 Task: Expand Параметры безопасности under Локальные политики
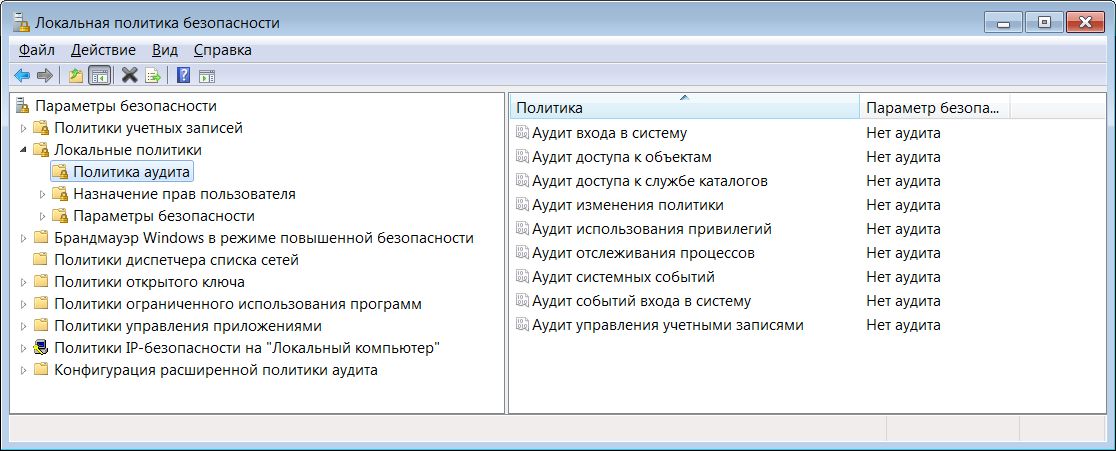(43, 216)
